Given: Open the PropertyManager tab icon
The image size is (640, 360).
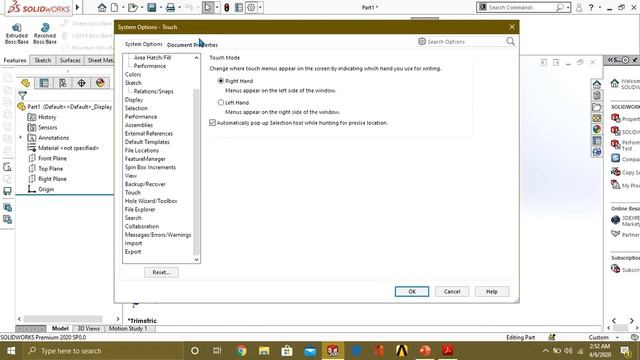Looking at the screenshot, I should click(x=44, y=83).
